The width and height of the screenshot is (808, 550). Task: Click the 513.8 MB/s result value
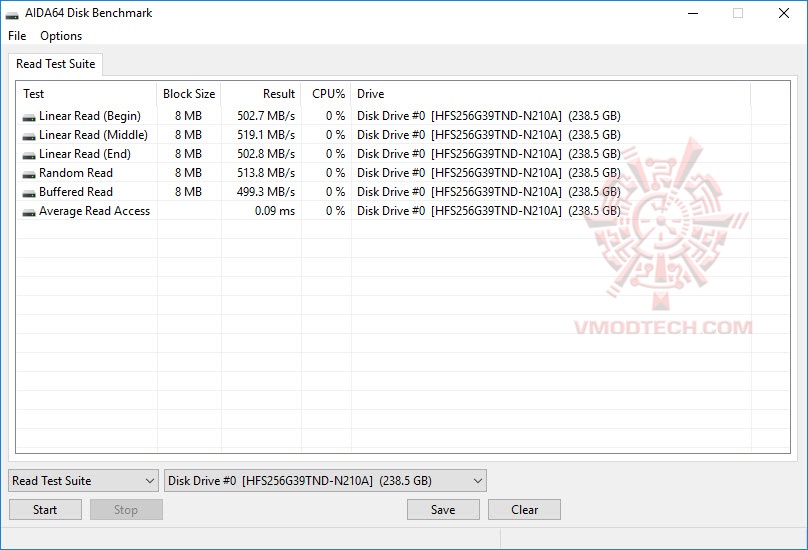pos(266,173)
